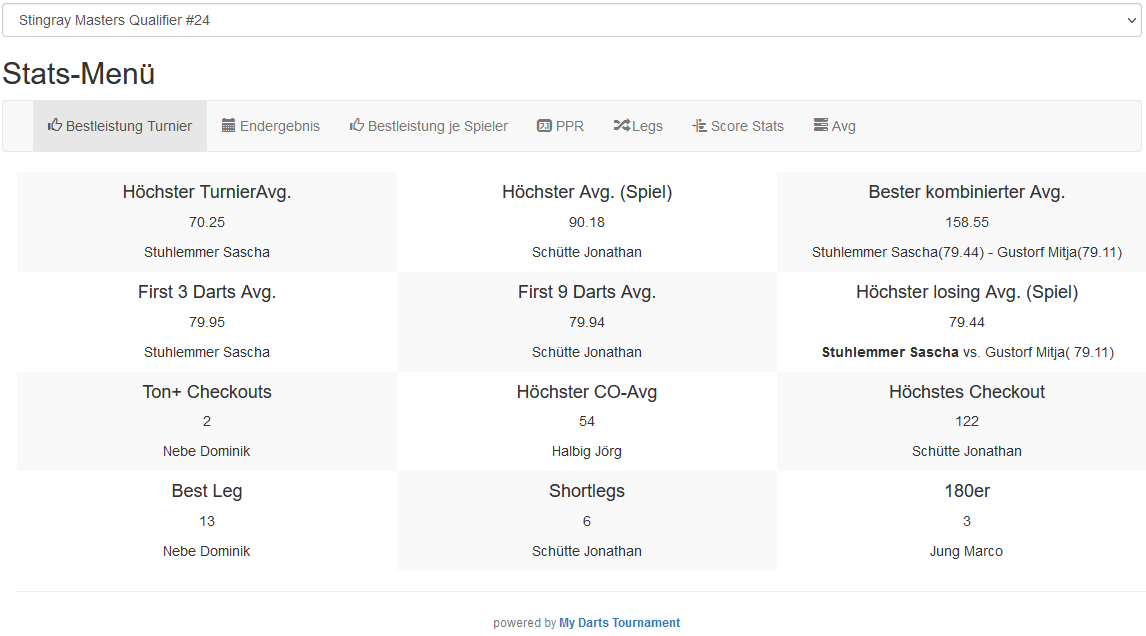Click the calendar icon next to Endergebnis
The width and height of the screenshot is (1146, 636).
pyautogui.click(x=229, y=126)
